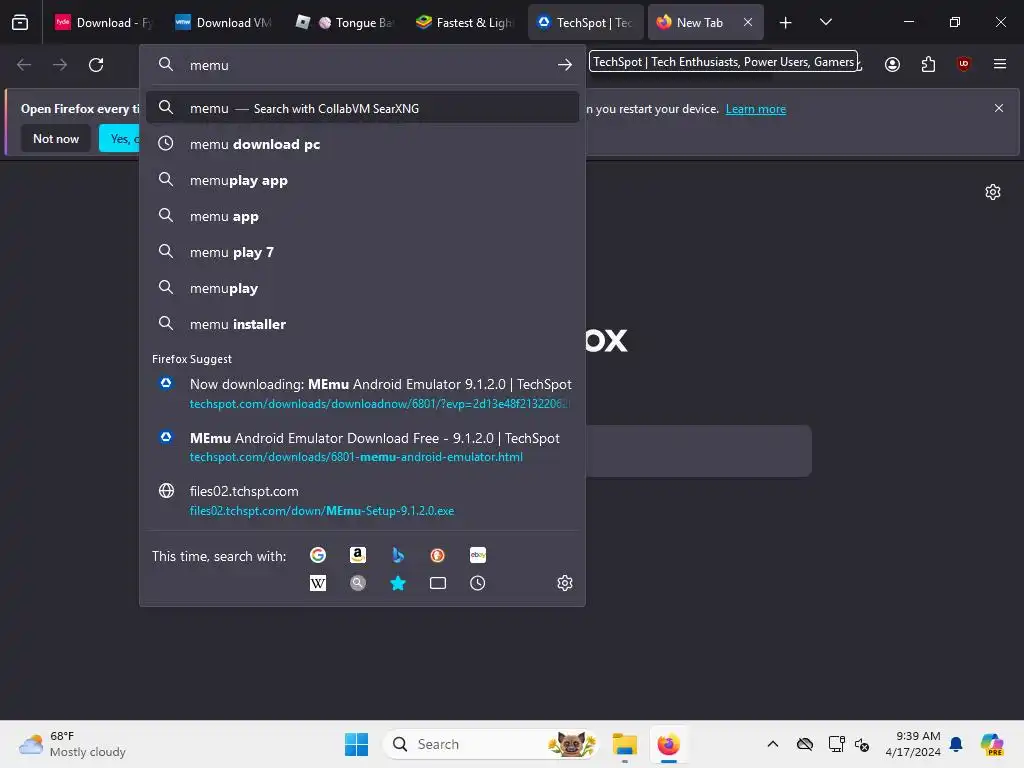Close the New Tab tab

coord(748,22)
